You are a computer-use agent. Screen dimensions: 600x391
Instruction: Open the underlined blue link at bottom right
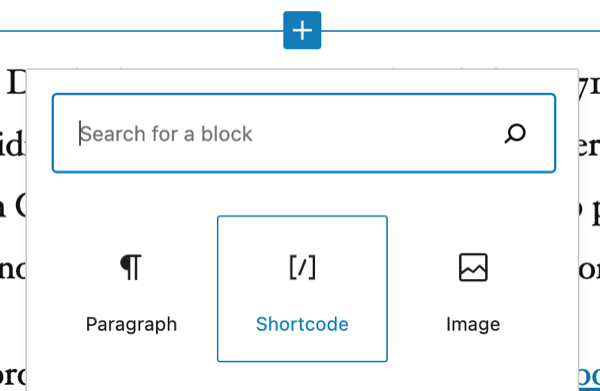click(589, 377)
